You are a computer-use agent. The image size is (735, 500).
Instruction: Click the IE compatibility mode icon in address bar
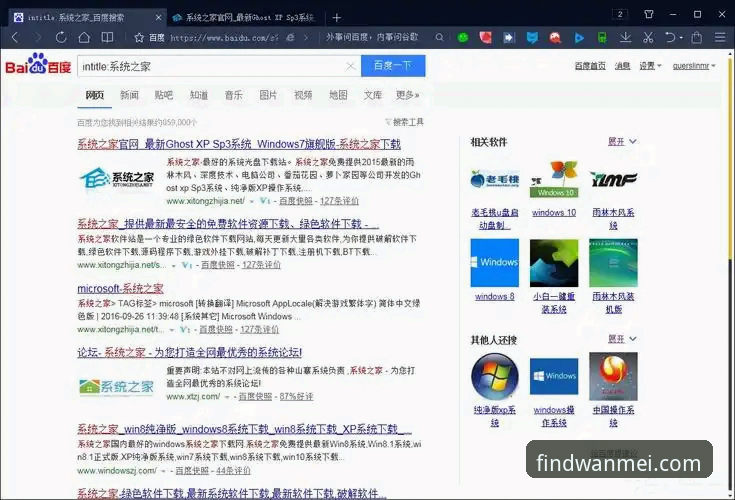(x=291, y=37)
